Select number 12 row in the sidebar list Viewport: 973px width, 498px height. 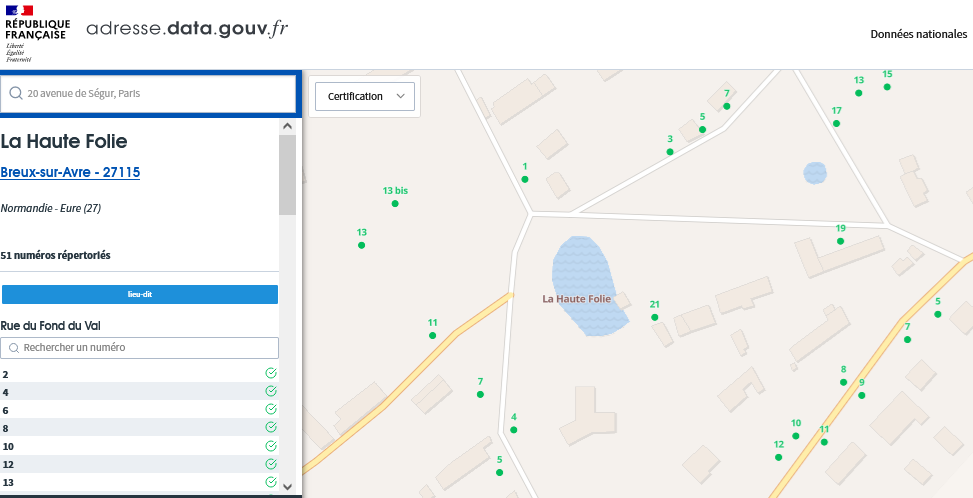140,465
